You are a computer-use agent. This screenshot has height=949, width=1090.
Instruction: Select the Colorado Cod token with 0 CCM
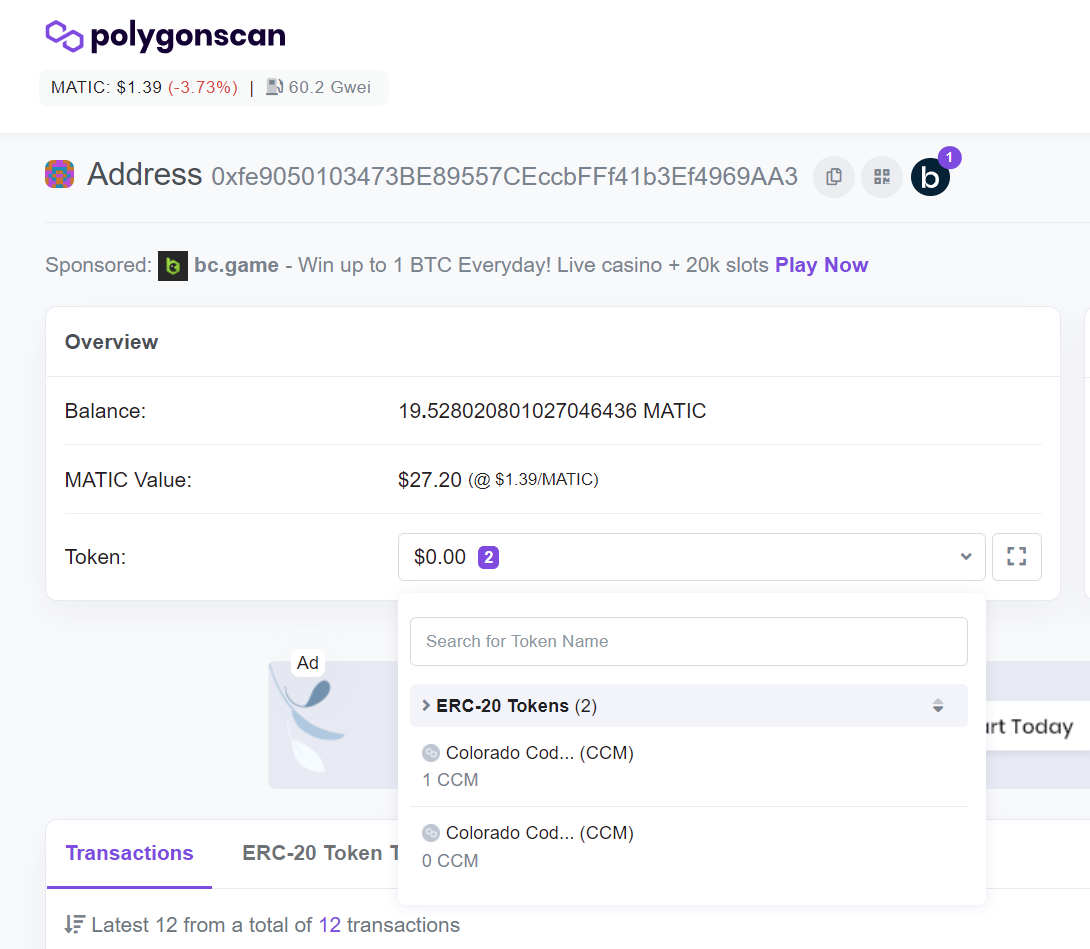(688, 847)
